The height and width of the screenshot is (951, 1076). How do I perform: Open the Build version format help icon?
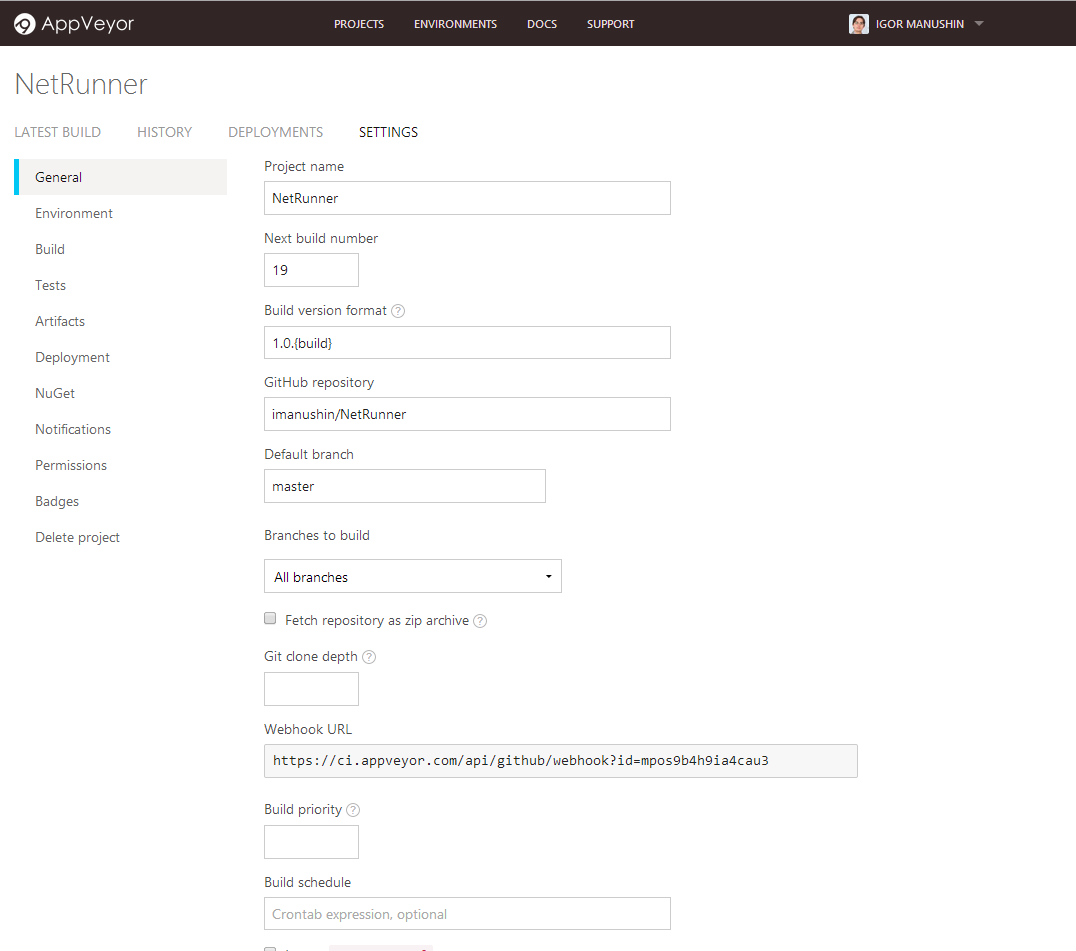[397, 310]
